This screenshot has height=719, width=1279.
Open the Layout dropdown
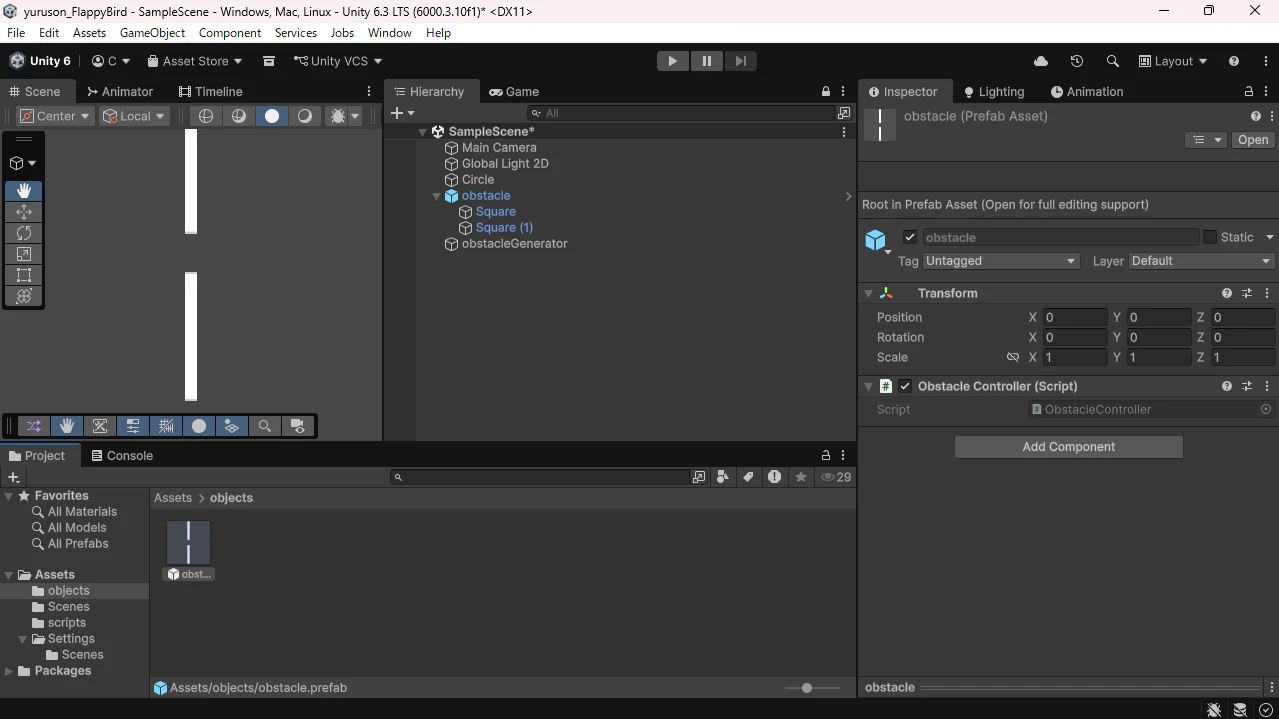click(1173, 61)
